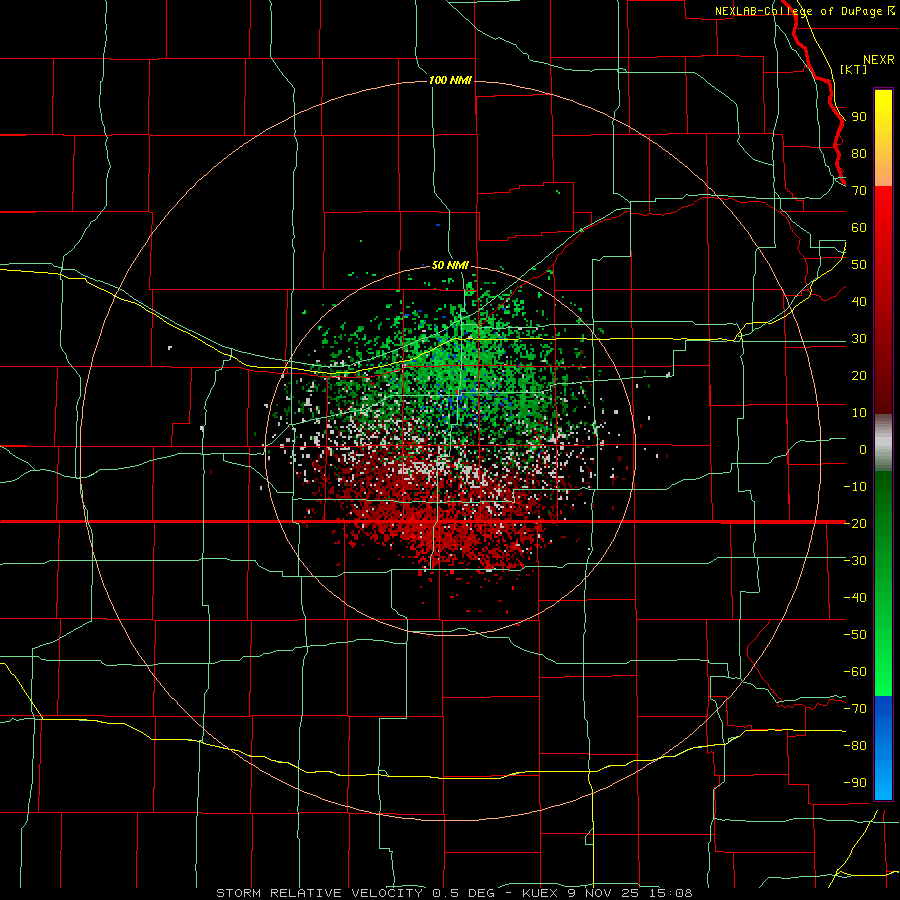Click the -10 value on the velocity scale
Screen dimensions: 900x900
click(x=855, y=487)
